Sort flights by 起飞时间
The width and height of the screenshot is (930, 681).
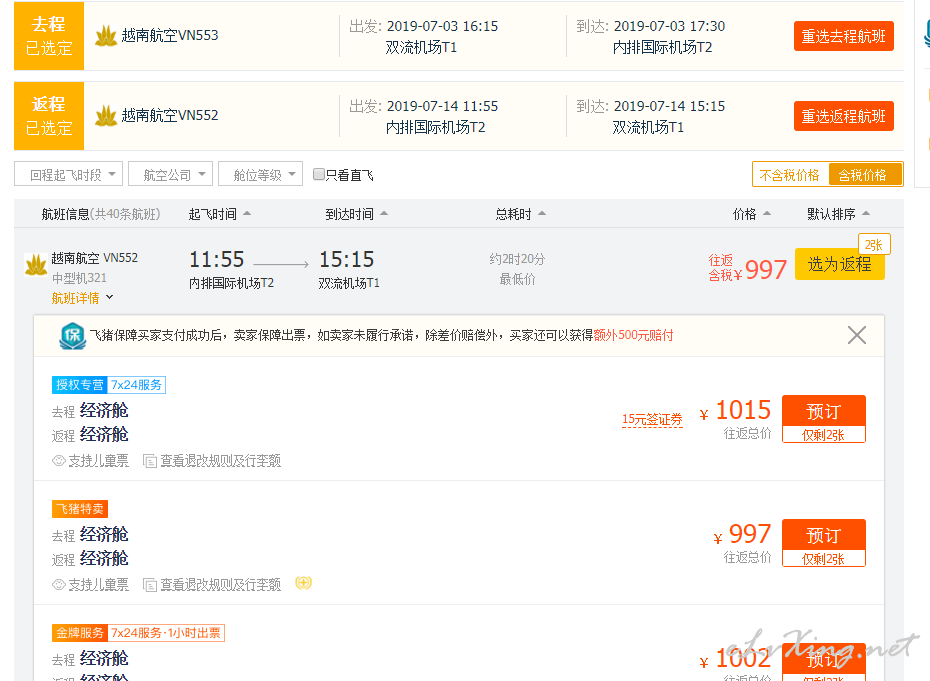(219, 214)
